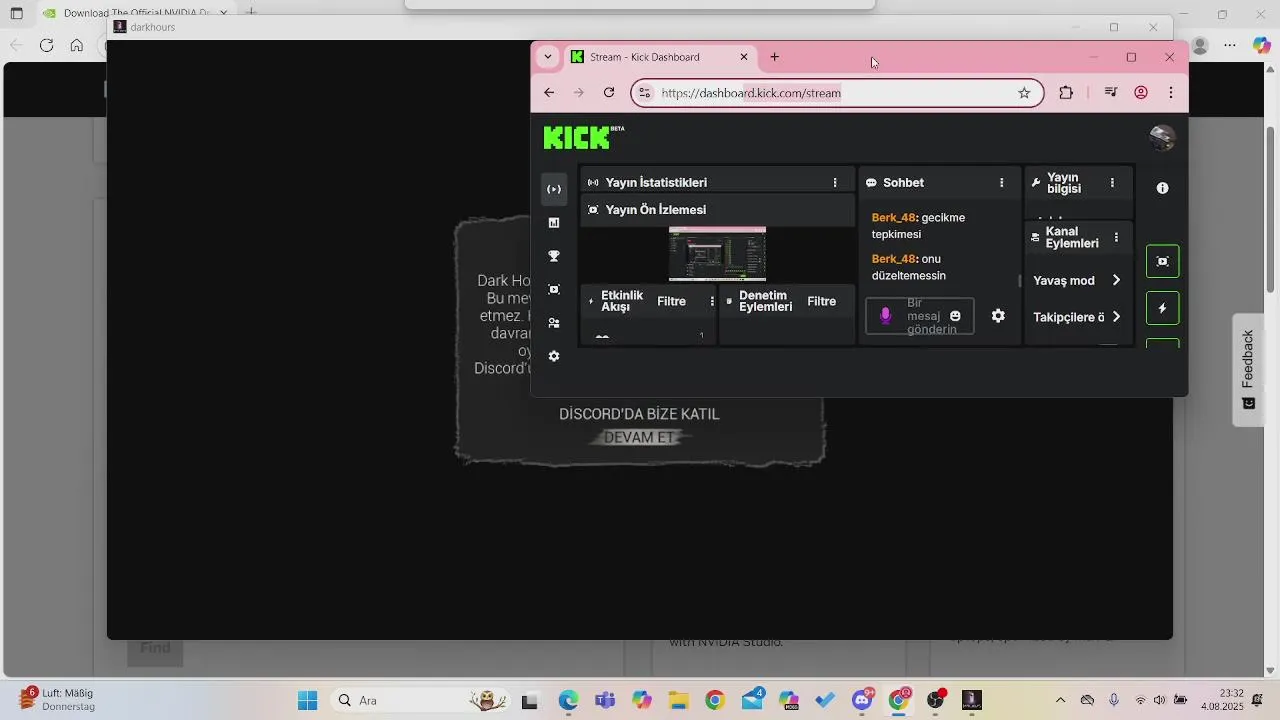Show hidden system tray icons
The width and height of the screenshot is (1280, 720).
click(x=1061, y=700)
